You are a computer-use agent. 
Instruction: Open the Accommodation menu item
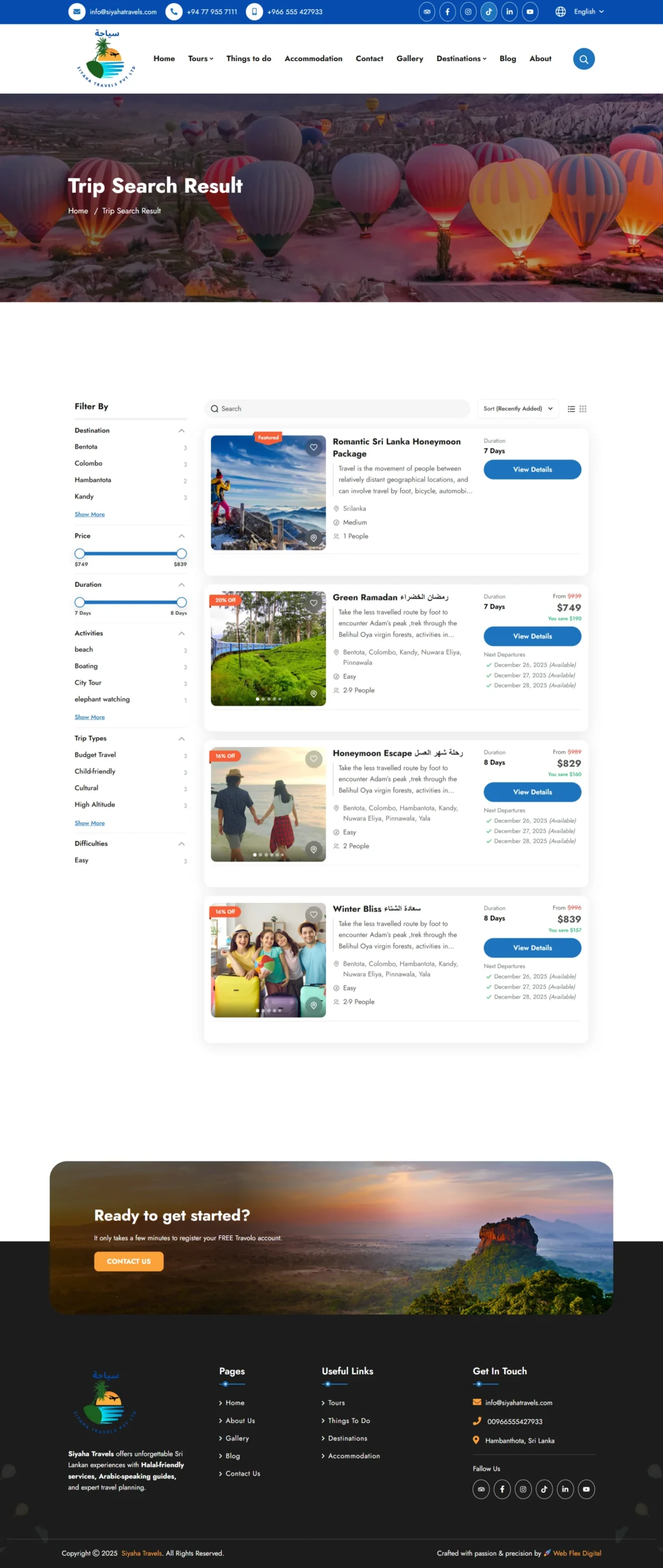pyautogui.click(x=313, y=59)
